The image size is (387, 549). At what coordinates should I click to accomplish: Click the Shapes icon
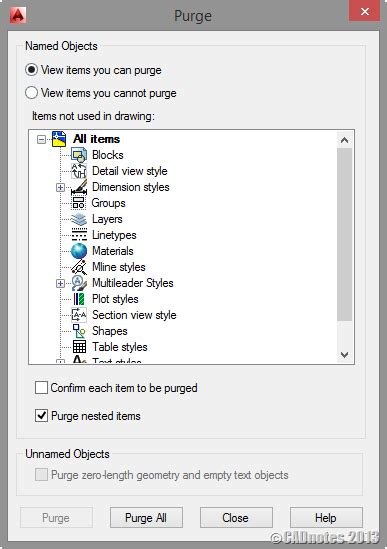click(79, 331)
